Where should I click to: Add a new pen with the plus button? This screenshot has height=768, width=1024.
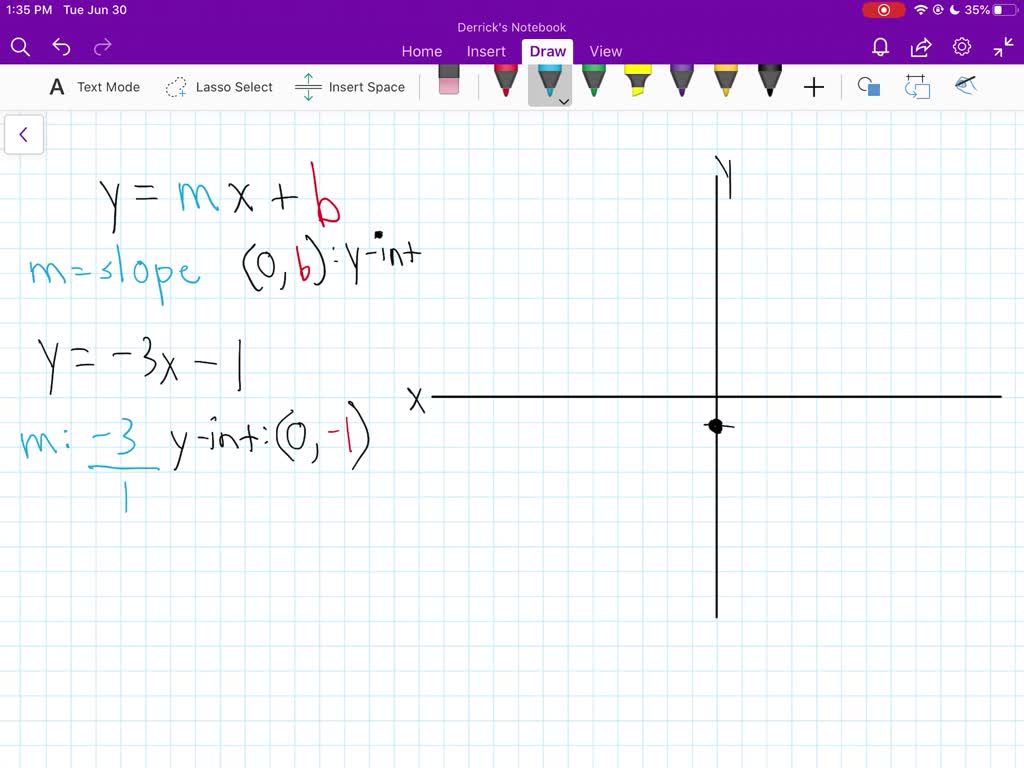pyautogui.click(x=814, y=87)
